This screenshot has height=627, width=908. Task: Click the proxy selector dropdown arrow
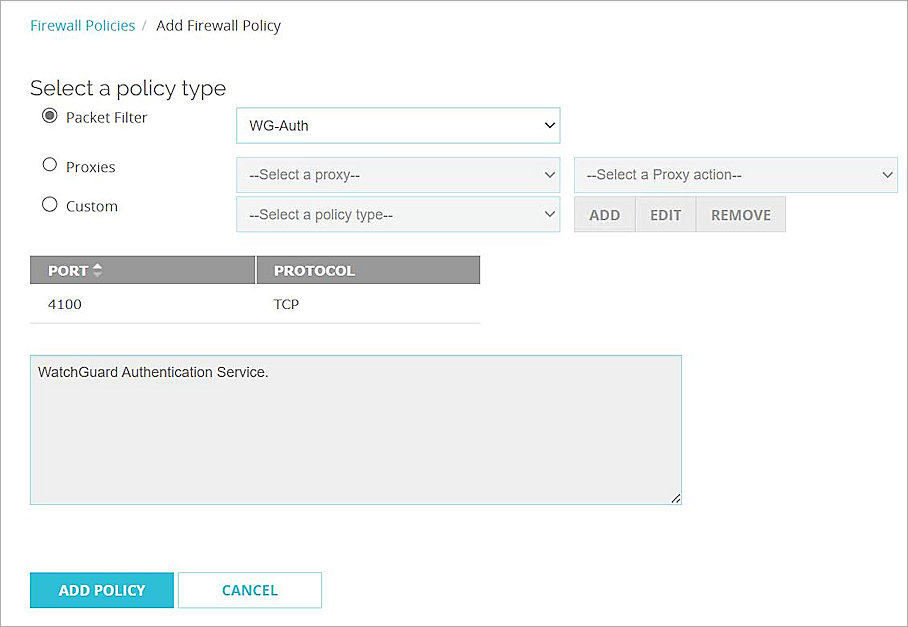click(548, 174)
